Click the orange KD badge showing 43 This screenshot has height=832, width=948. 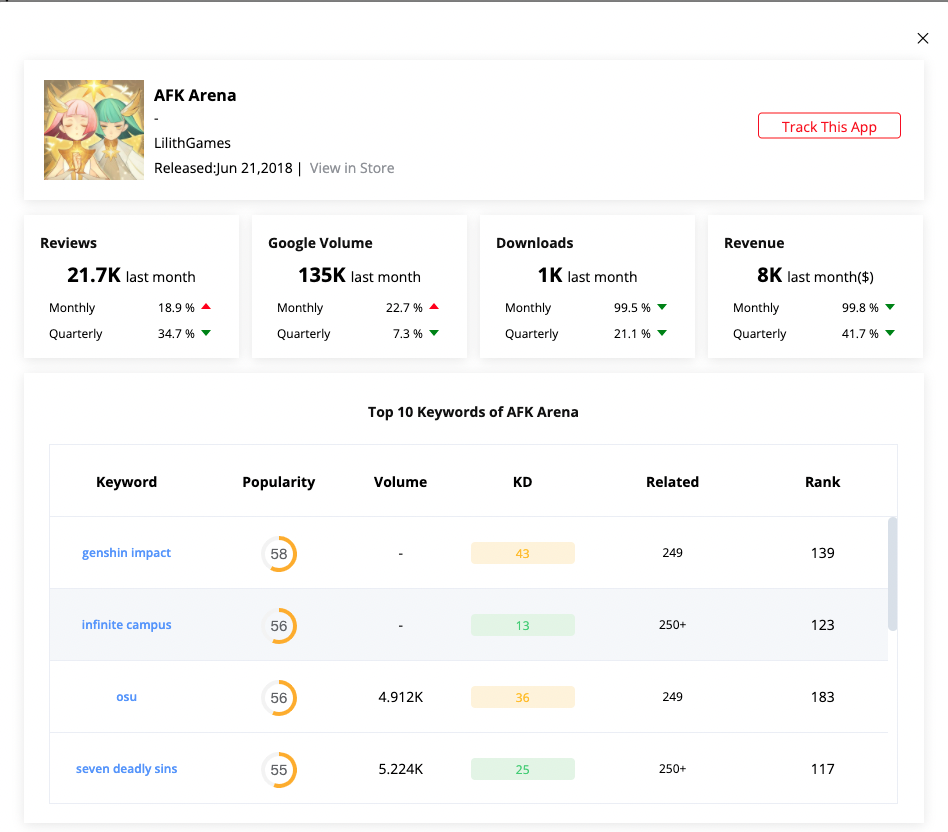point(522,553)
